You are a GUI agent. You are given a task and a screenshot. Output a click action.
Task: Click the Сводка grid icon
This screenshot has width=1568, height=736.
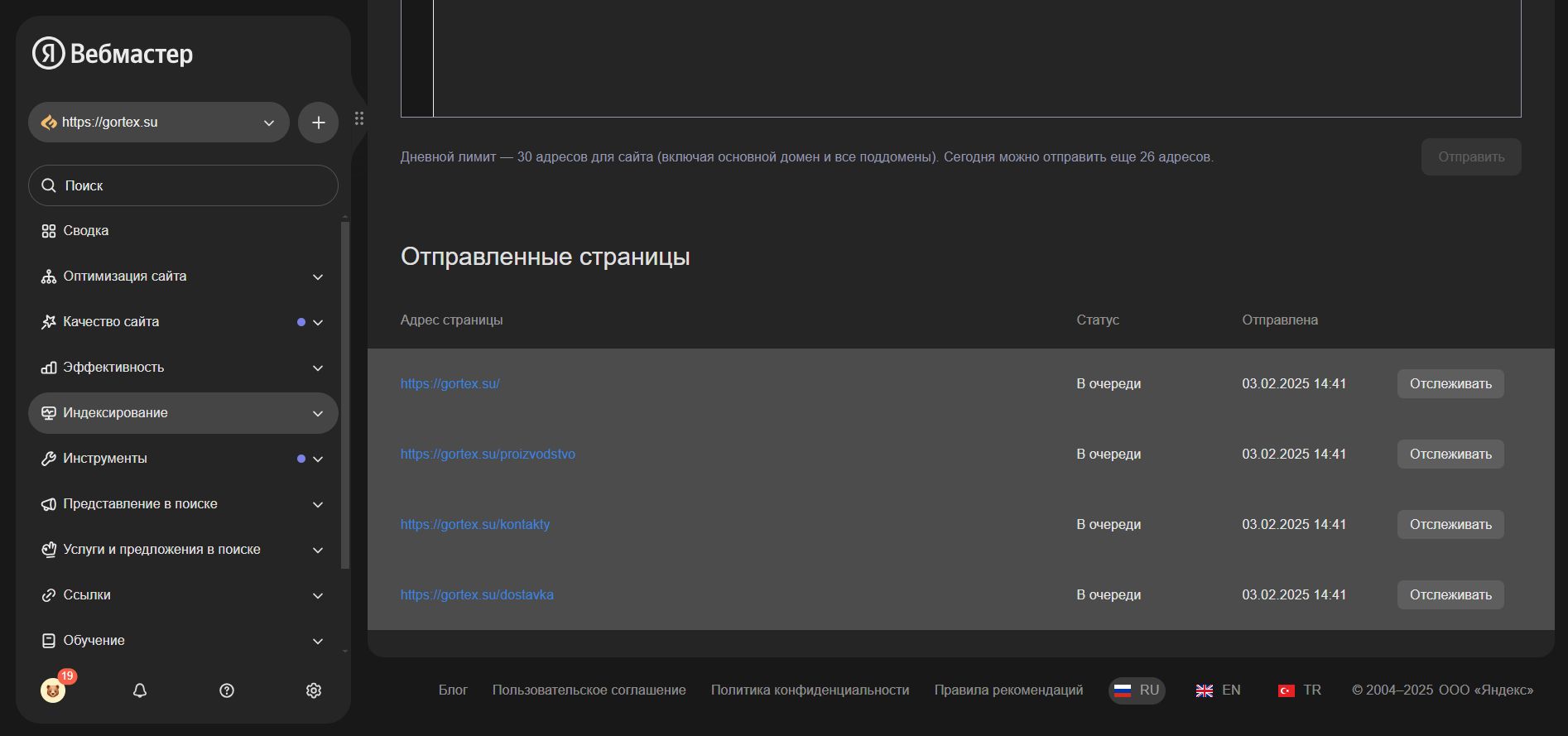(x=49, y=231)
